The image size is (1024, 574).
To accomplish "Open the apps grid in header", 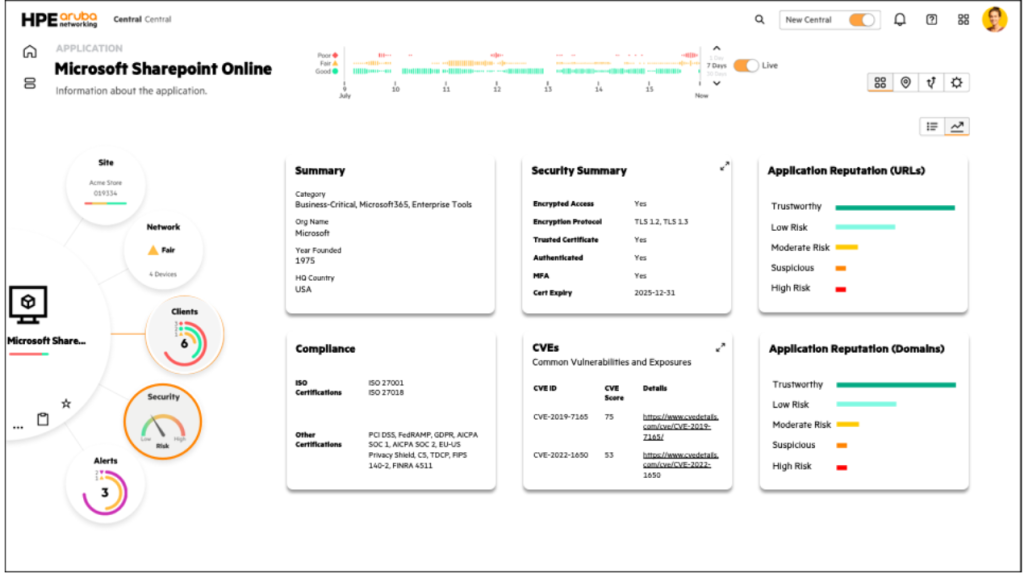I will 963,19.
